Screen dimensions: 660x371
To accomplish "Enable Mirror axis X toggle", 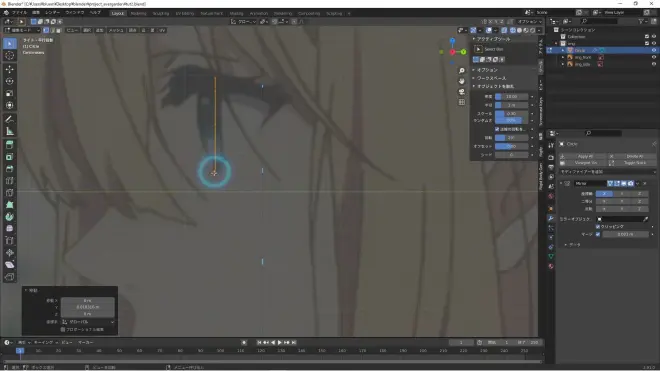I will coord(604,194).
